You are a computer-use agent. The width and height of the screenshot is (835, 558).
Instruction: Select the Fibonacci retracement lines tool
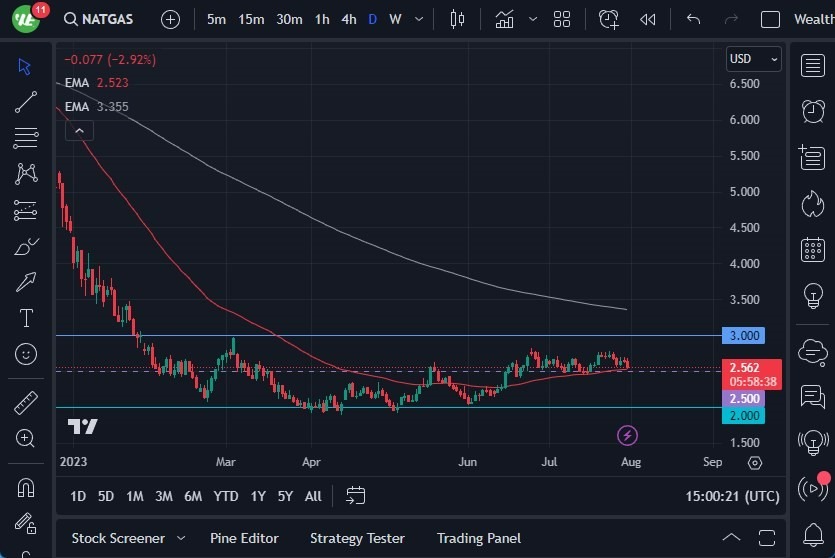[26, 138]
